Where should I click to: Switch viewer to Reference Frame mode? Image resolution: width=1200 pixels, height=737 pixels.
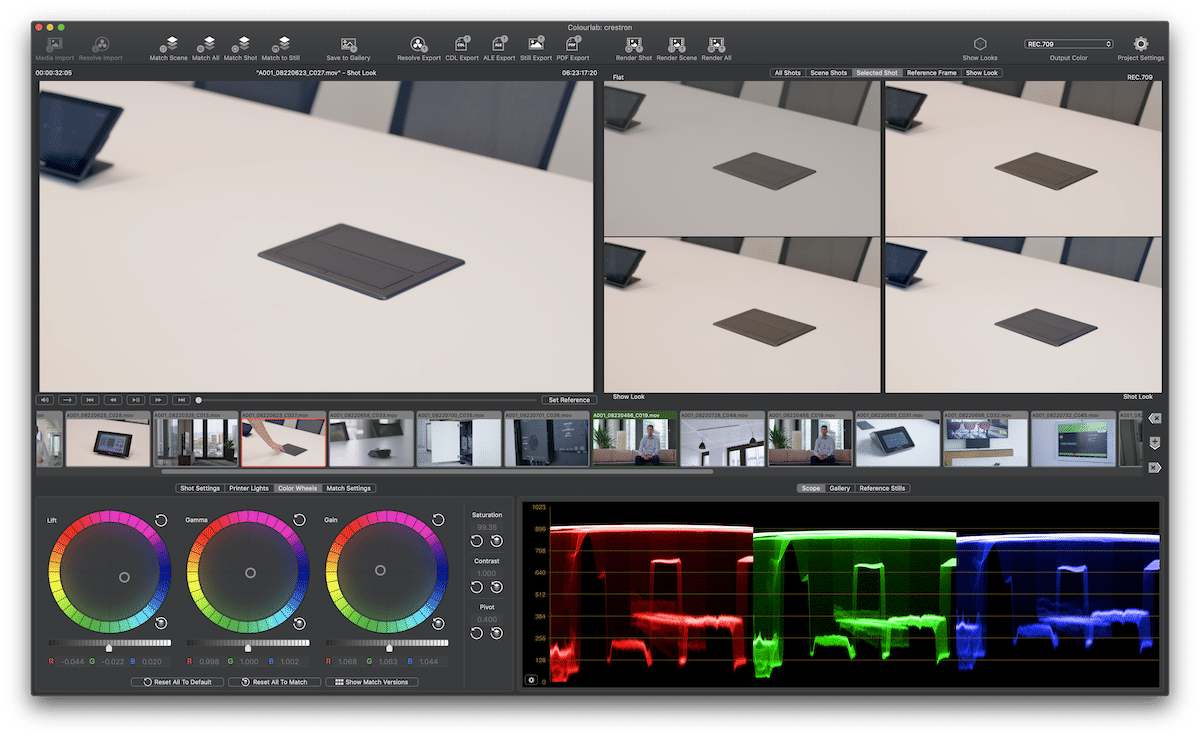pyautogui.click(x=931, y=73)
